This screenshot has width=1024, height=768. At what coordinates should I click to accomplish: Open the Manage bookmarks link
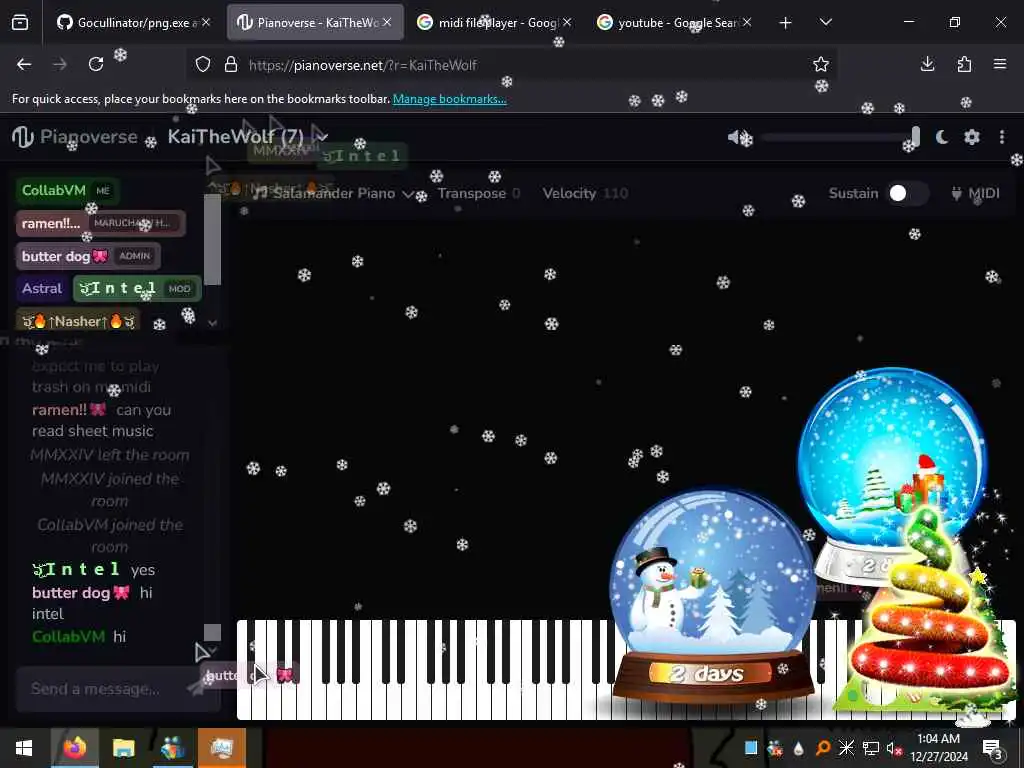tap(449, 99)
